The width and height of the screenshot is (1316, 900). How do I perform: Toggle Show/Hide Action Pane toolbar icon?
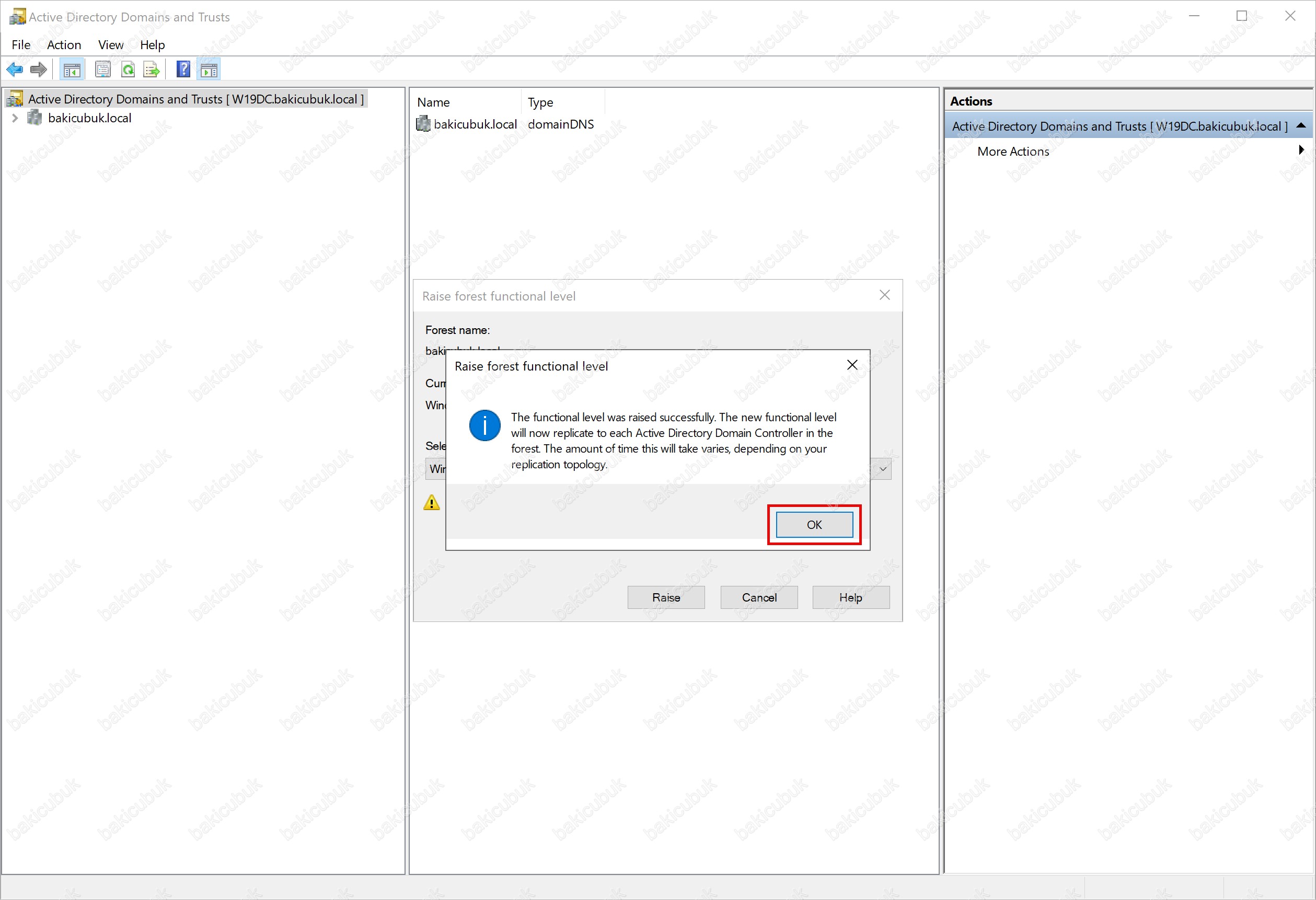tap(209, 70)
